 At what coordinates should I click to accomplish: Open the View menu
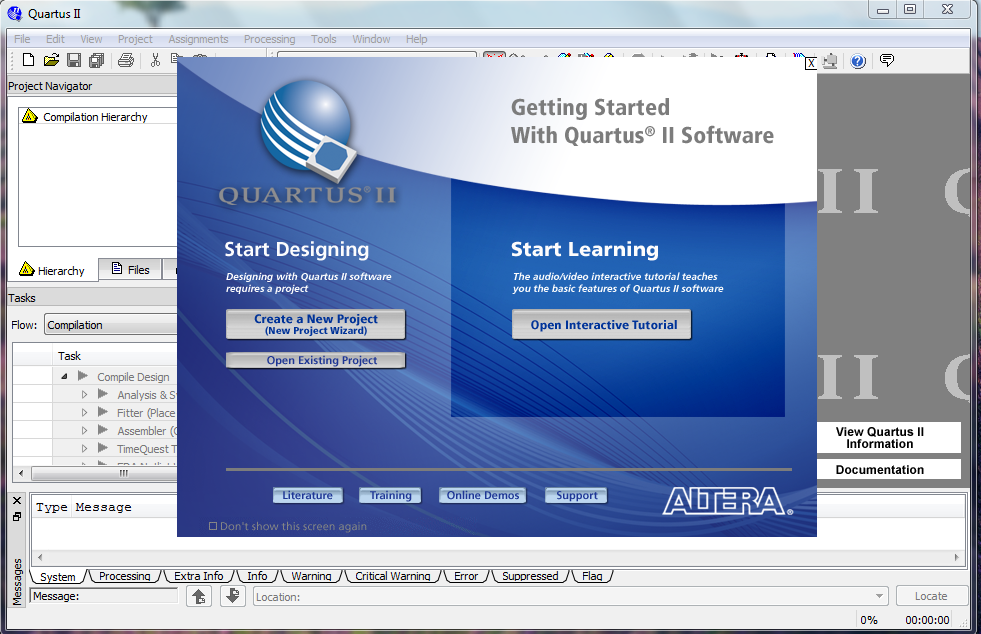click(x=91, y=39)
